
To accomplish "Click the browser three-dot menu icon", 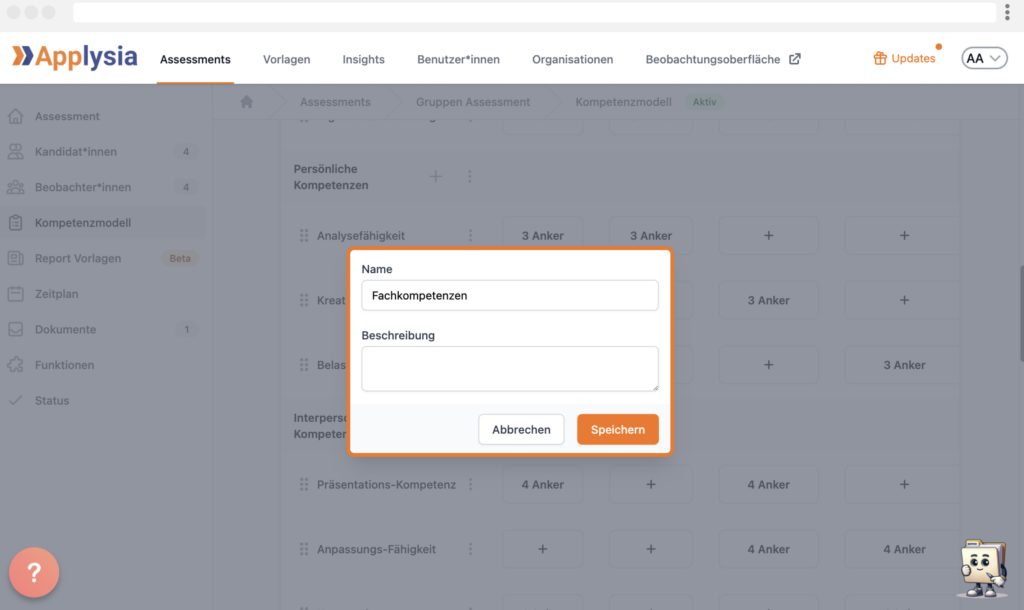I will pyautogui.click(x=1006, y=12).
